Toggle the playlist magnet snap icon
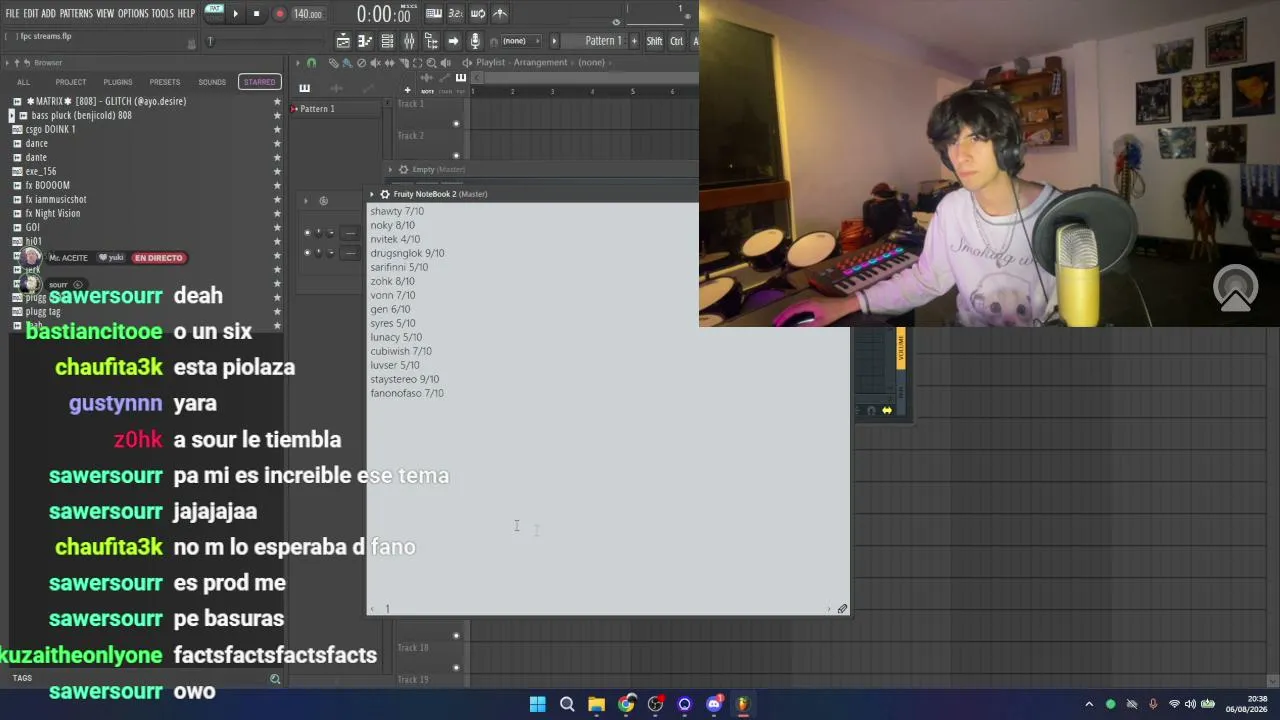This screenshot has height=720, width=1280. point(312,63)
